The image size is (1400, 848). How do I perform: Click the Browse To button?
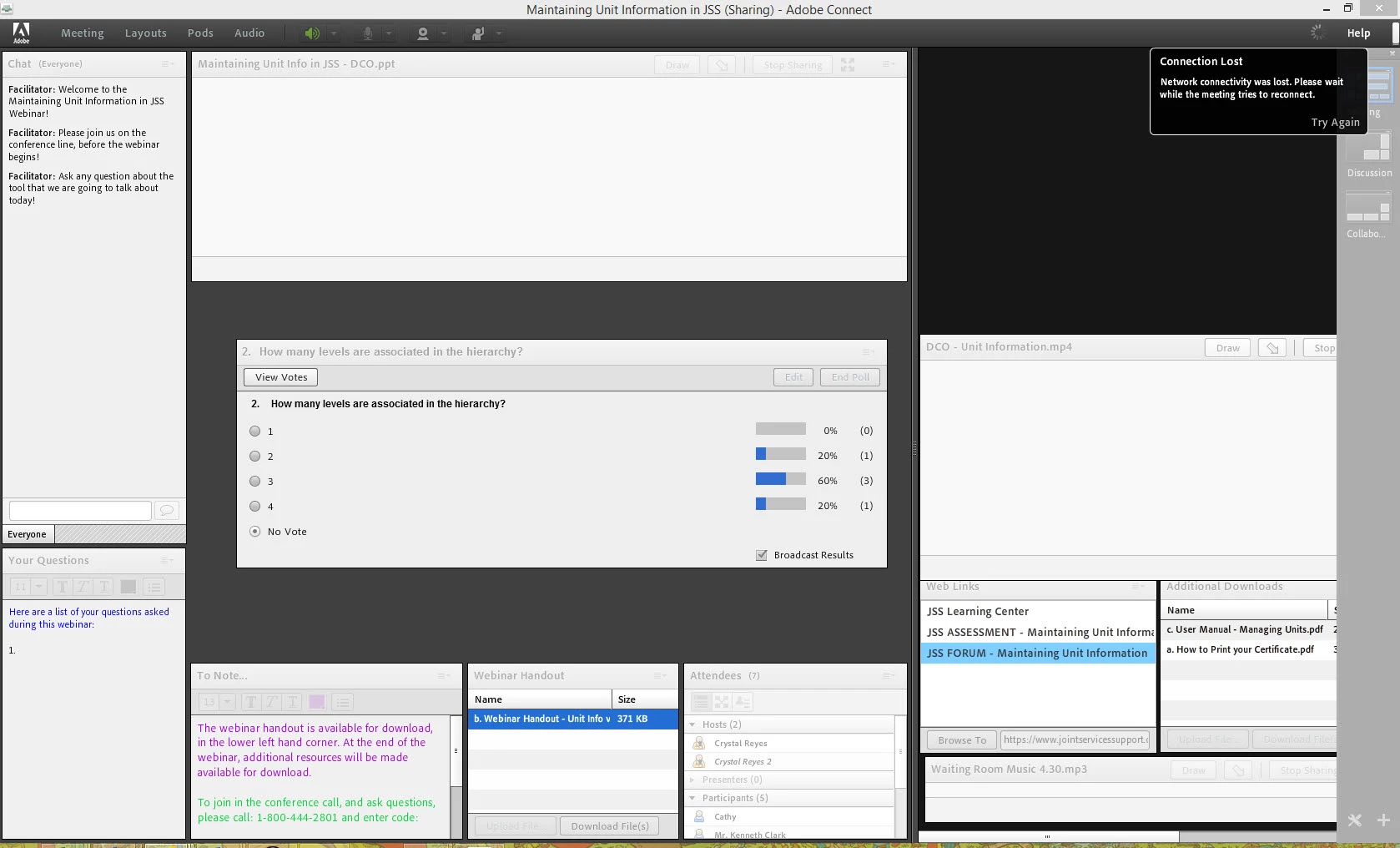(x=961, y=740)
